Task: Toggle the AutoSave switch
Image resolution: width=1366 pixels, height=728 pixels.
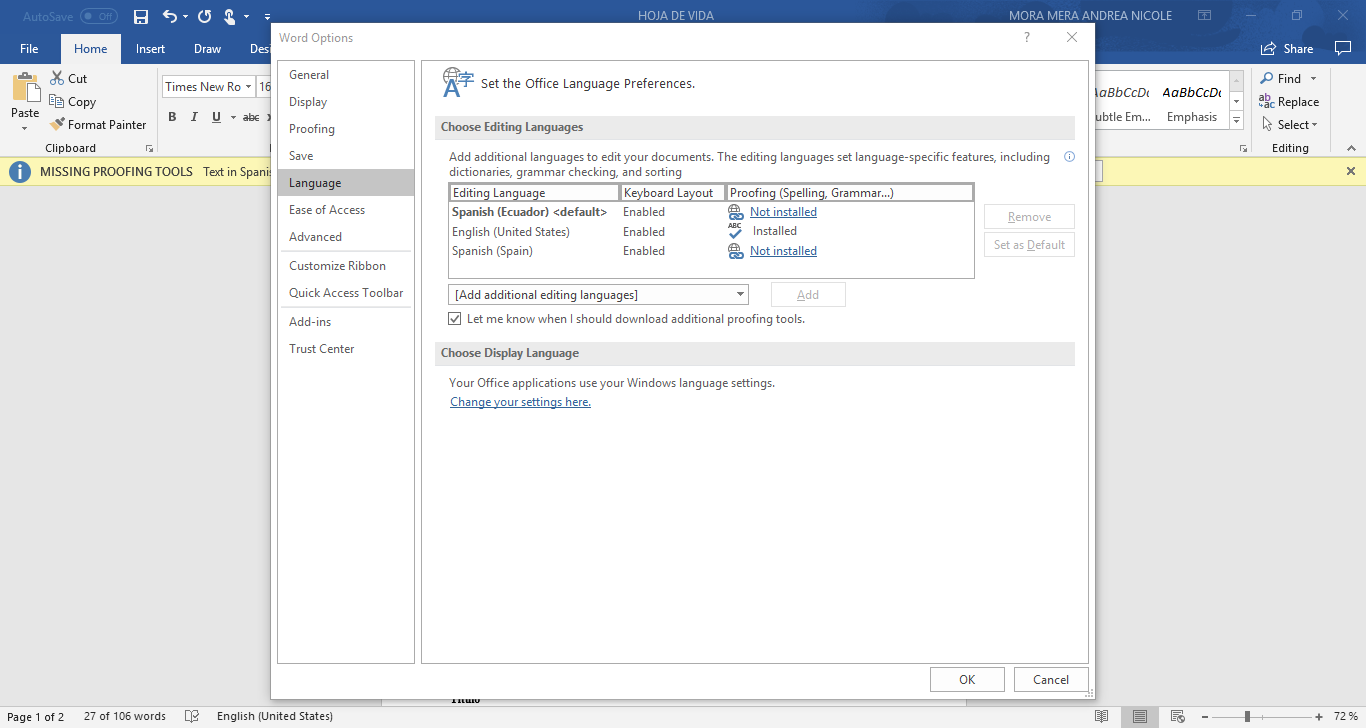Action: point(98,17)
